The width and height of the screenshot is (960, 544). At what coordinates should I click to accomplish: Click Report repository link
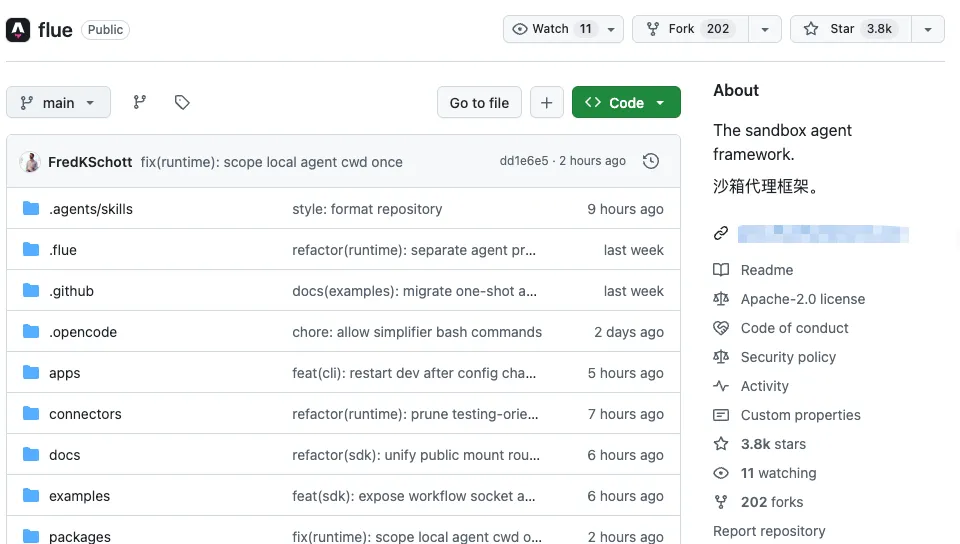point(769,531)
